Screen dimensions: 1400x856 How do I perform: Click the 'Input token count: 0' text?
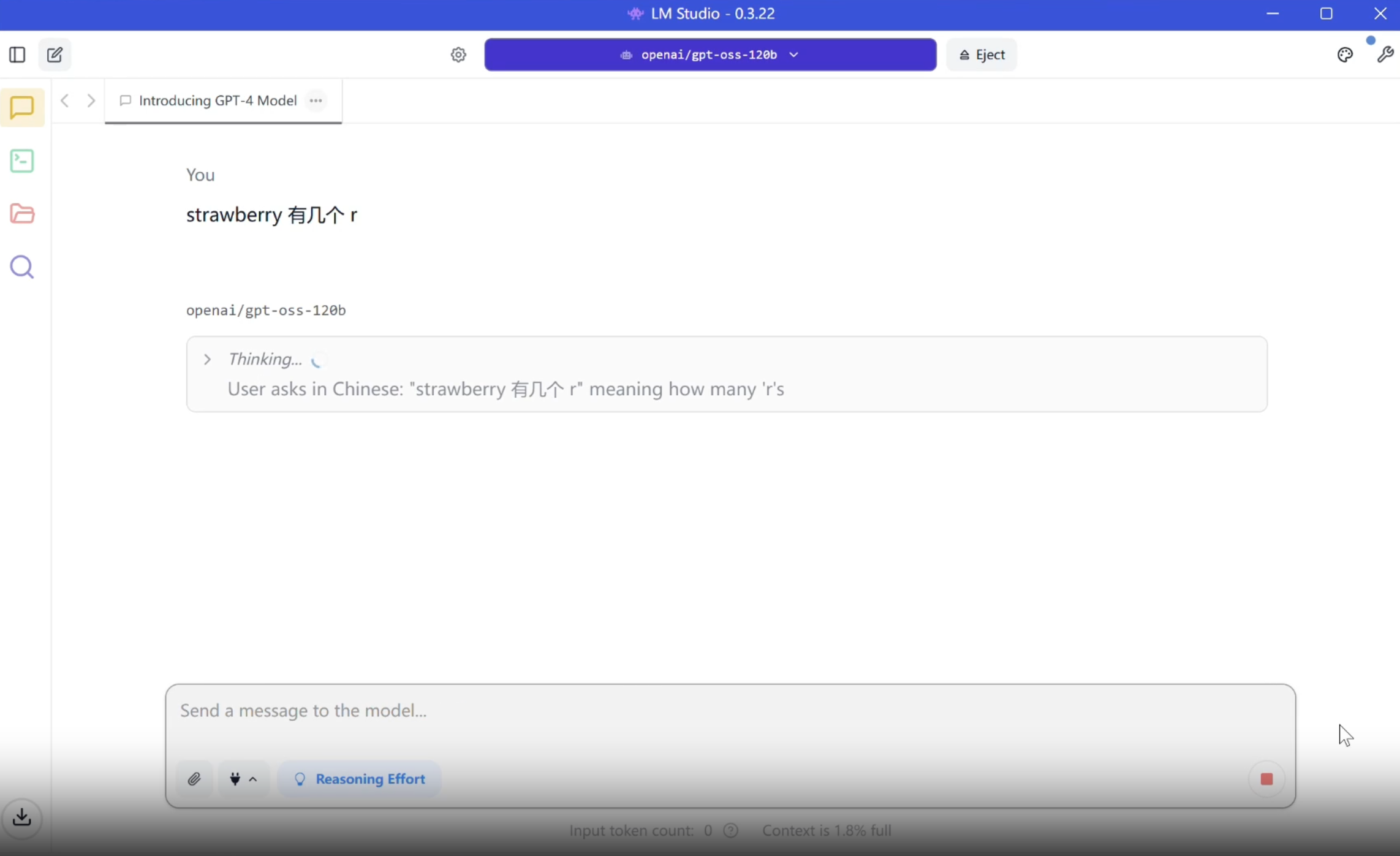pos(640,830)
